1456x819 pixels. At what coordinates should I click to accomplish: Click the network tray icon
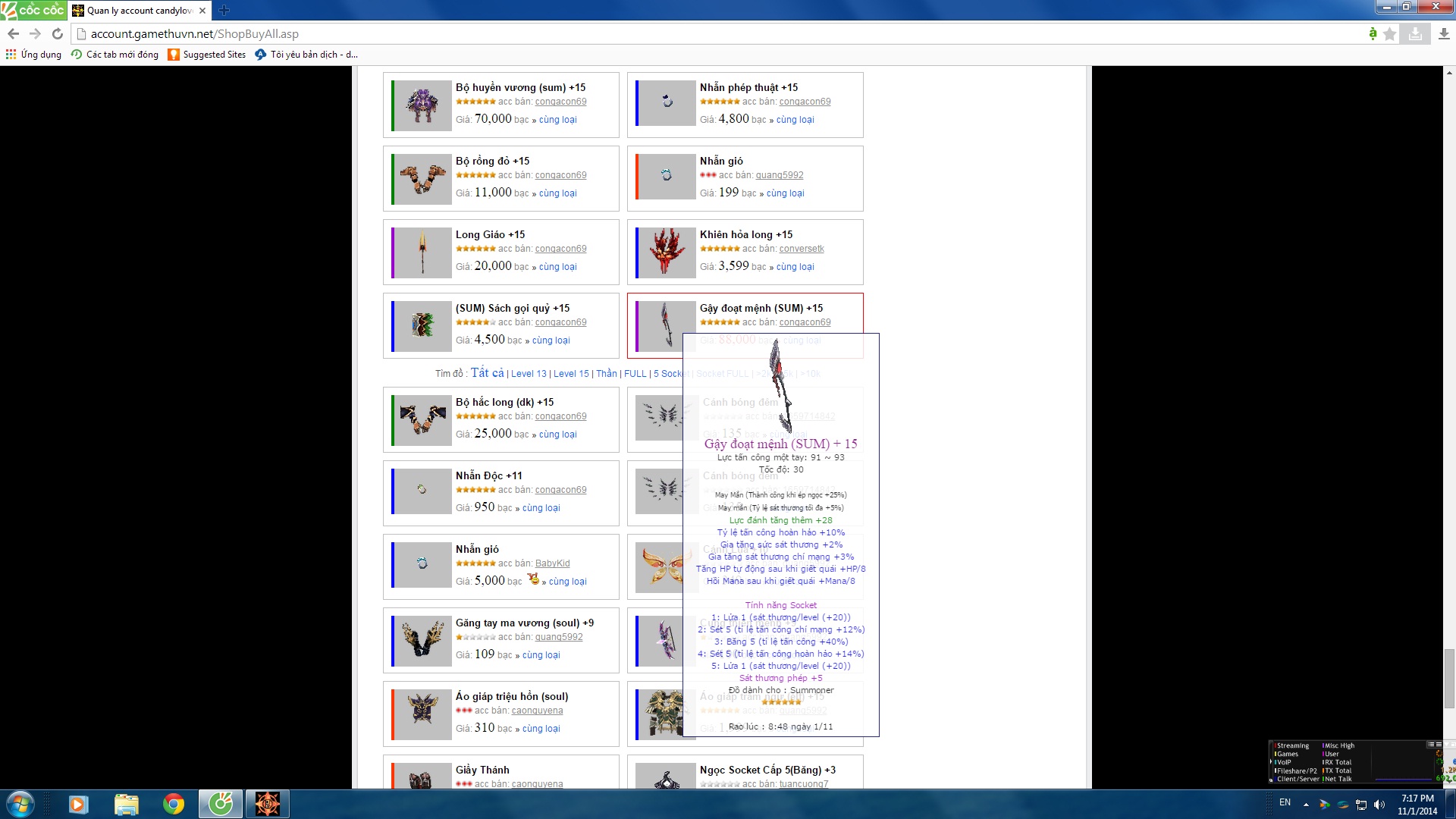[1361, 805]
